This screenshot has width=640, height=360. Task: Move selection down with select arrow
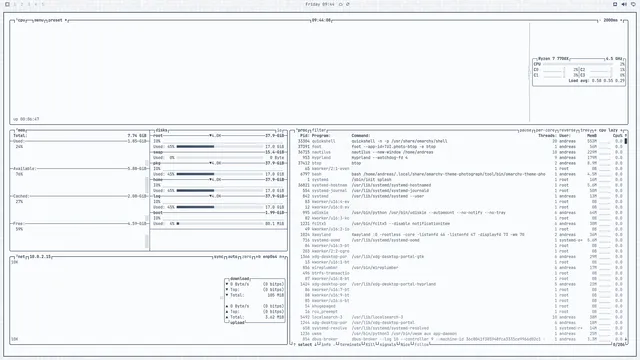point(315,344)
